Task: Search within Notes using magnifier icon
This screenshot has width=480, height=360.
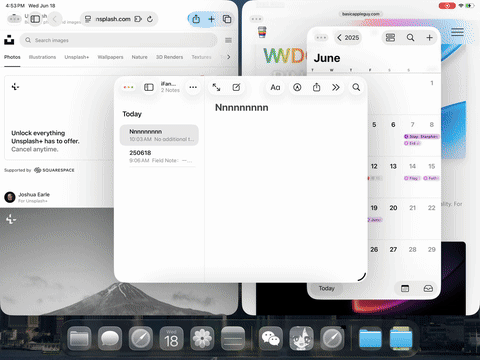Action: [356, 87]
